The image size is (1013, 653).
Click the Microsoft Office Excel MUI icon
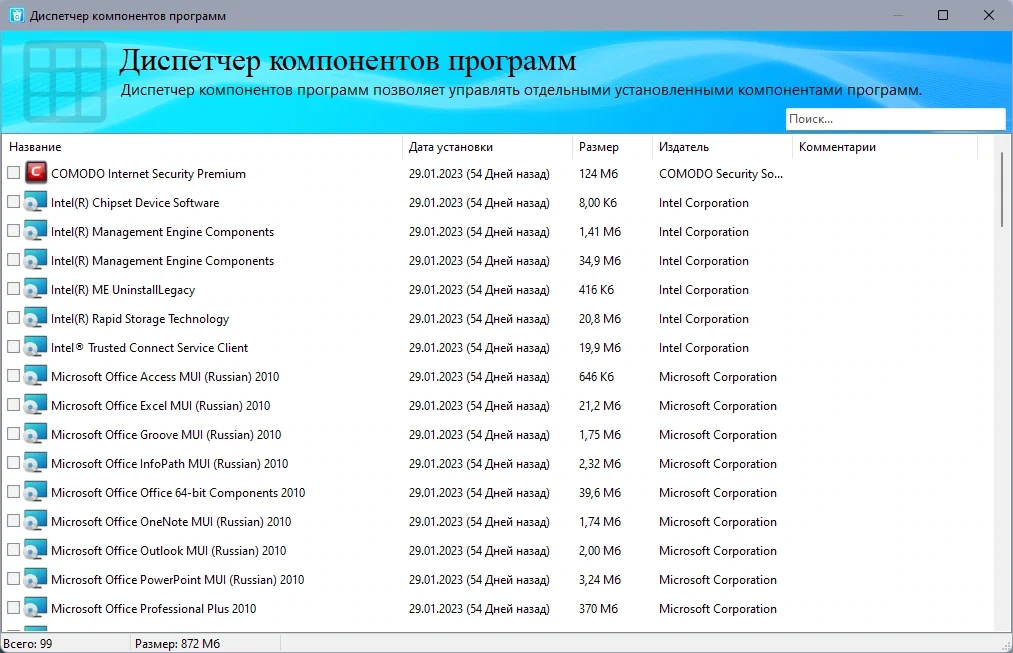click(36, 405)
